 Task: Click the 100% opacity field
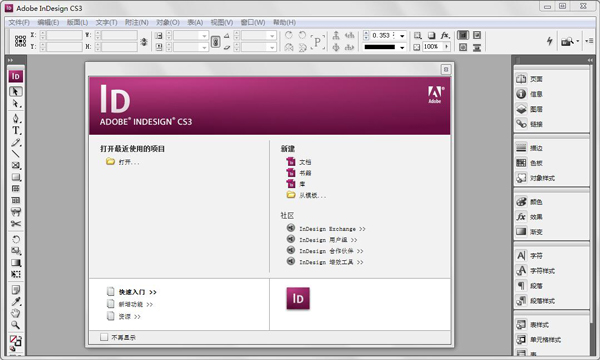433,47
